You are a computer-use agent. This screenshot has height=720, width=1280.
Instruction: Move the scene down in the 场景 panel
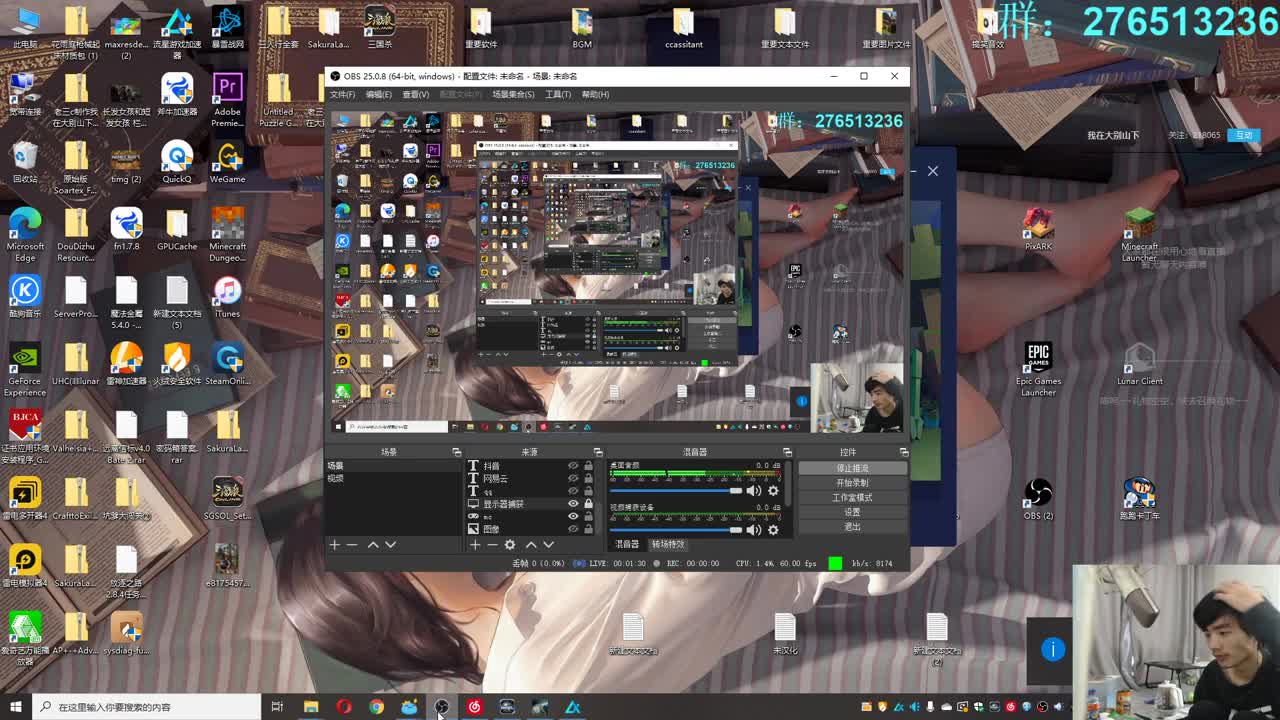point(390,544)
